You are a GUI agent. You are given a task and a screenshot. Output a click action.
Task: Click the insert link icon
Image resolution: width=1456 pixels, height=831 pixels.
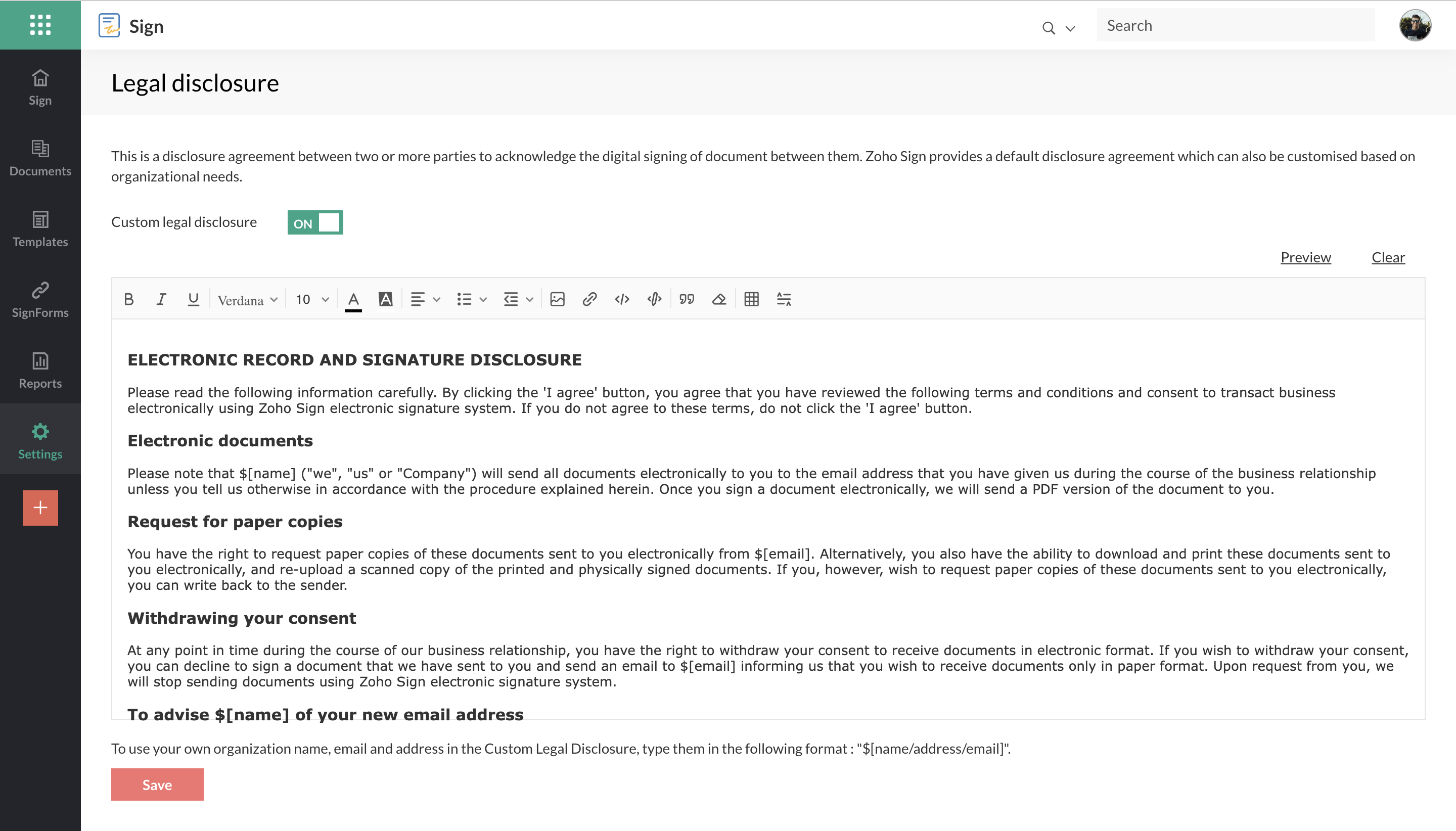589,299
